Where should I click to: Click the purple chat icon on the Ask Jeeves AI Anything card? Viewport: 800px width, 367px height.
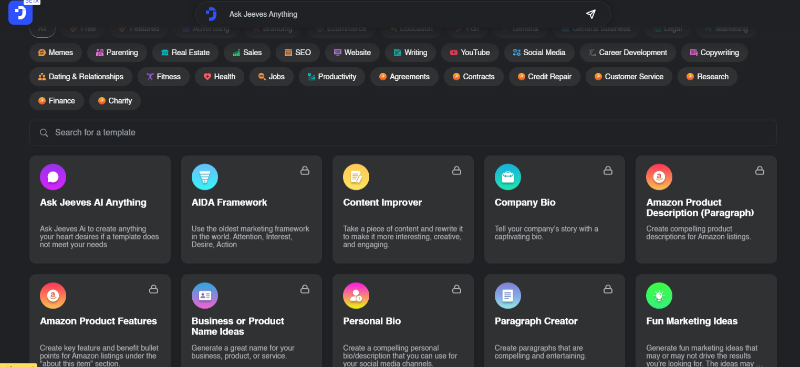click(53, 177)
